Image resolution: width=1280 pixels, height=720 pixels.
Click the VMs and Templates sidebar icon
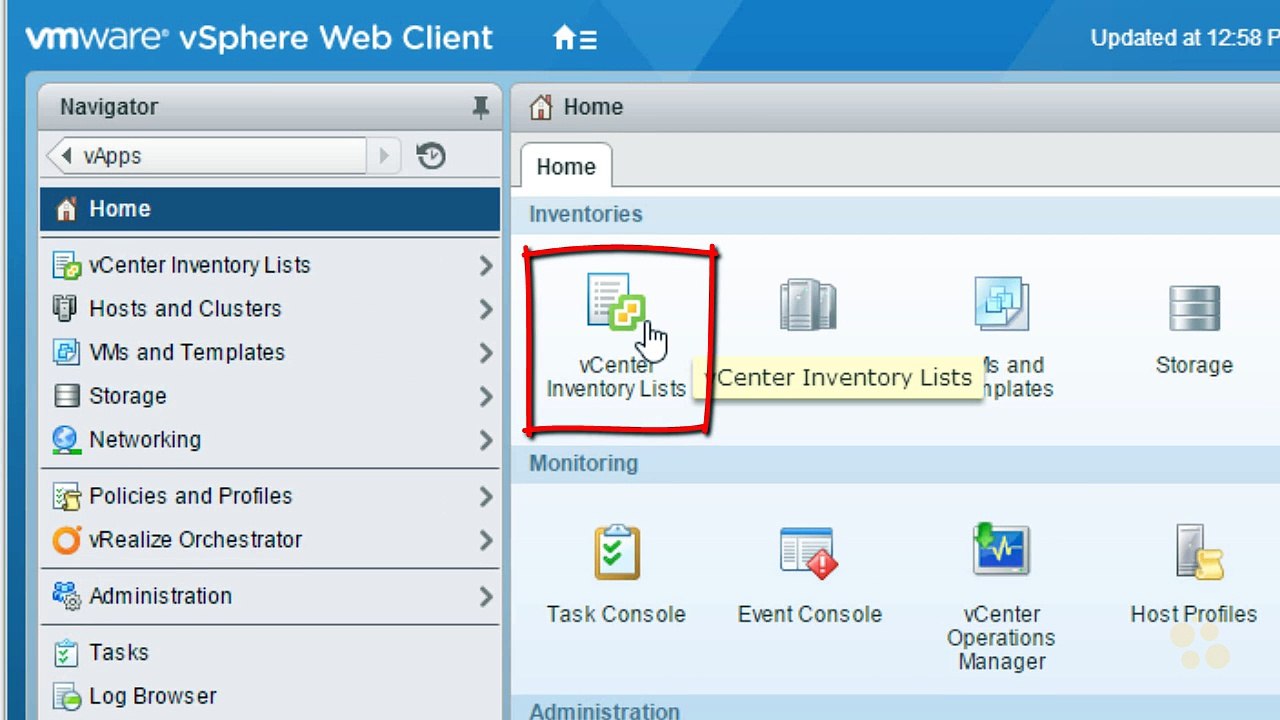(66, 352)
